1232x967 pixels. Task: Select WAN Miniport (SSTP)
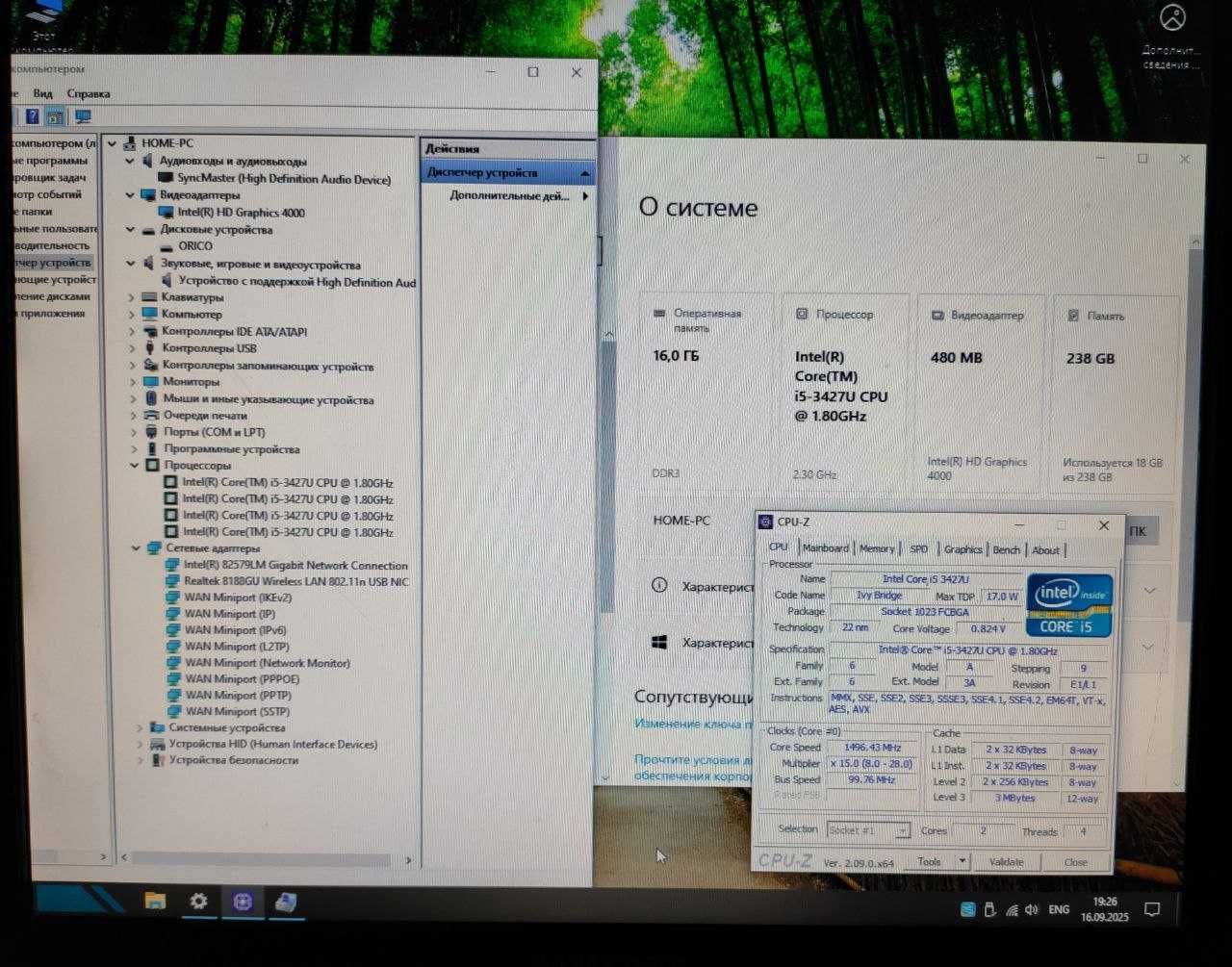[x=236, y=712]
